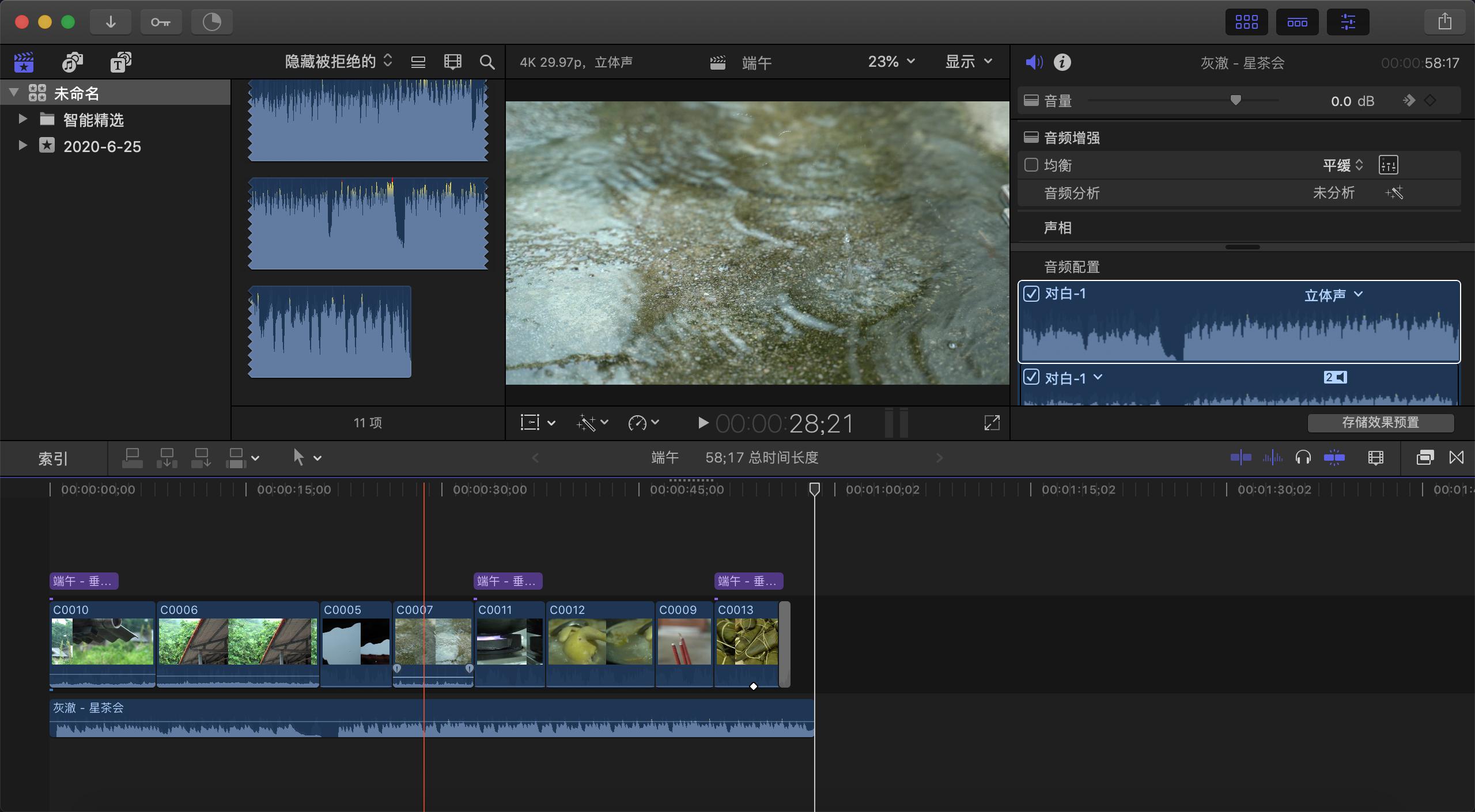This screenshot has height=812, width=1475.
Task: Open the transitions browser icon
Action: pyautogui.click(x=1457, y=458)
